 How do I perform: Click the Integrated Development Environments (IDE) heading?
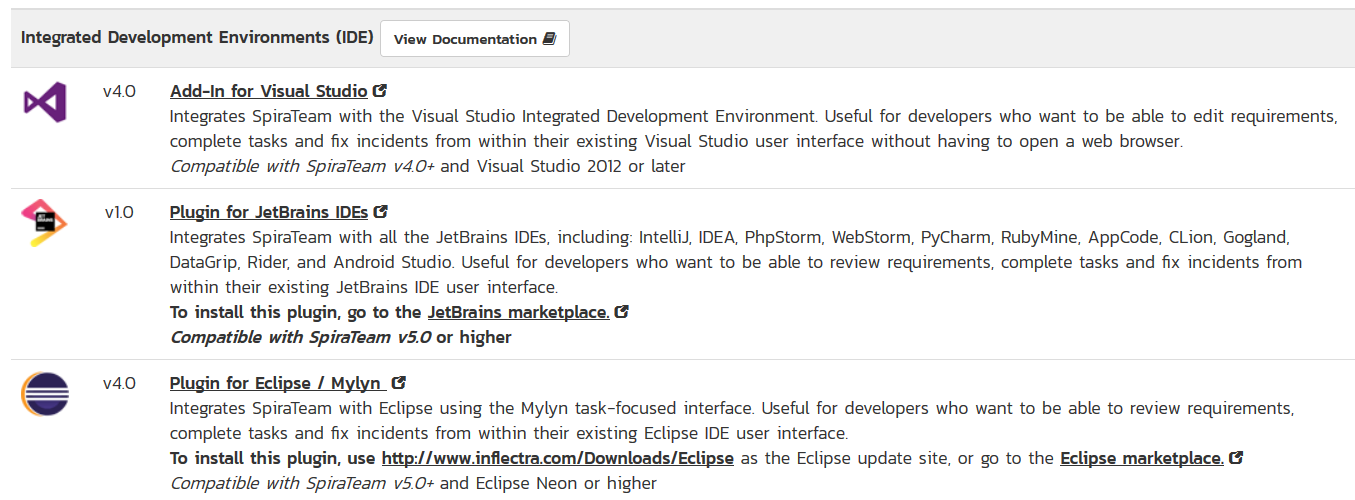click(x=197, y=38)
